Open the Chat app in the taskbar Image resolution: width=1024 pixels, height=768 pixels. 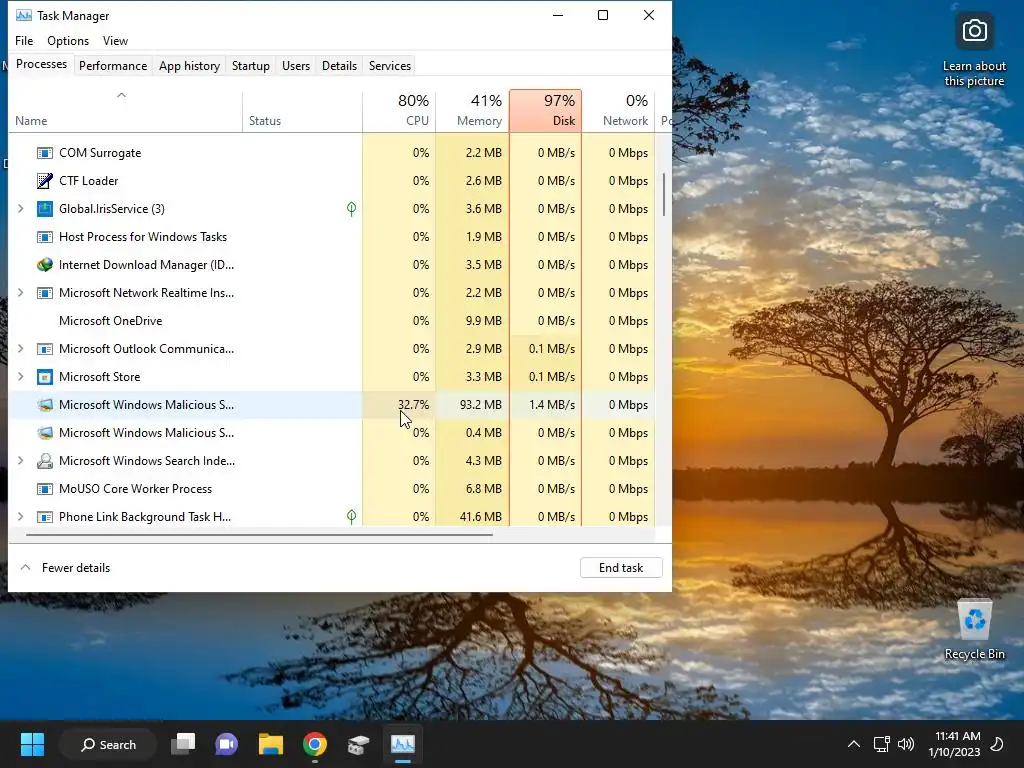coord(227,744)
